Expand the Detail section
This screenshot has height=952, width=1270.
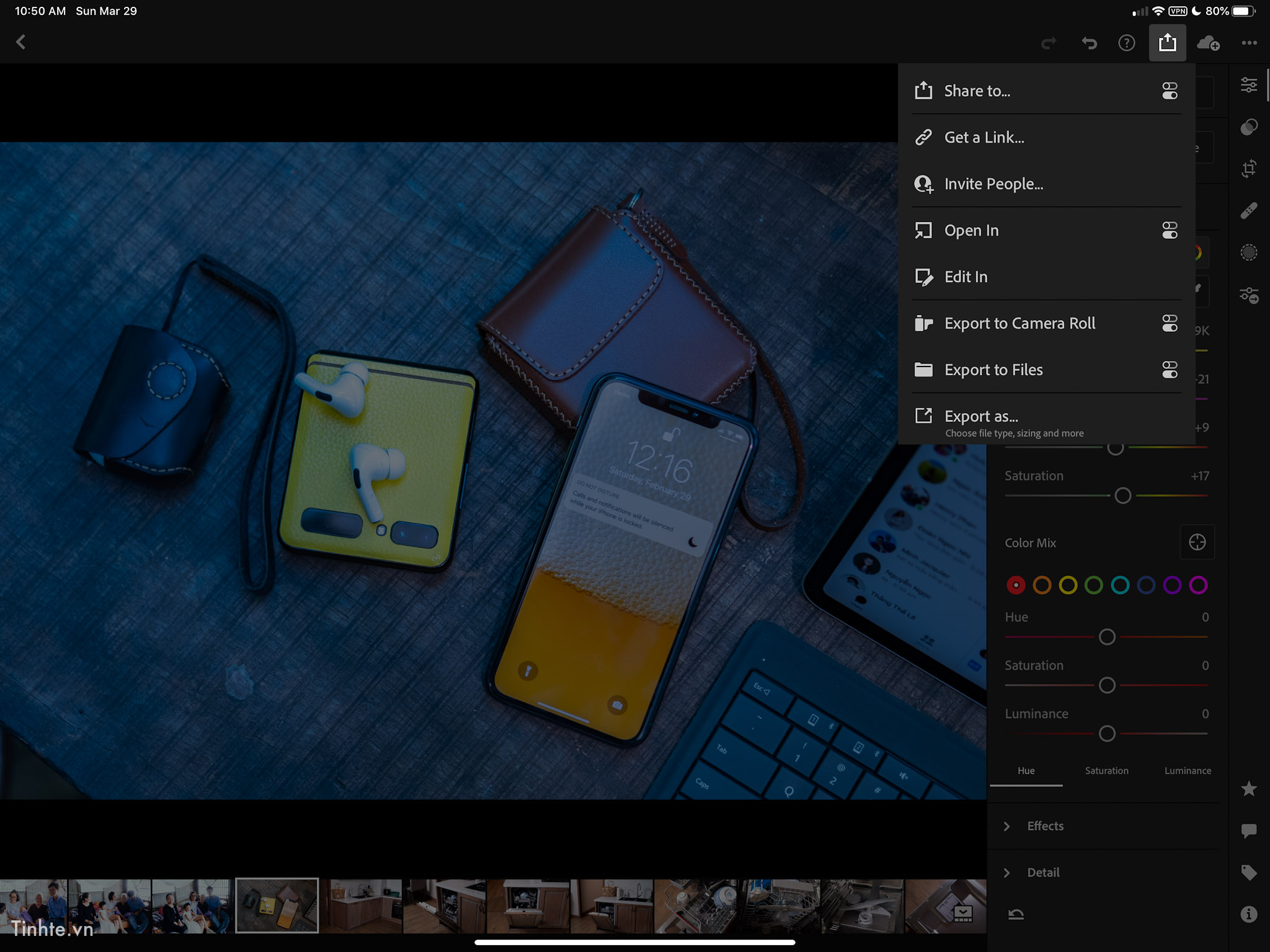click(x=1103, y=873)
